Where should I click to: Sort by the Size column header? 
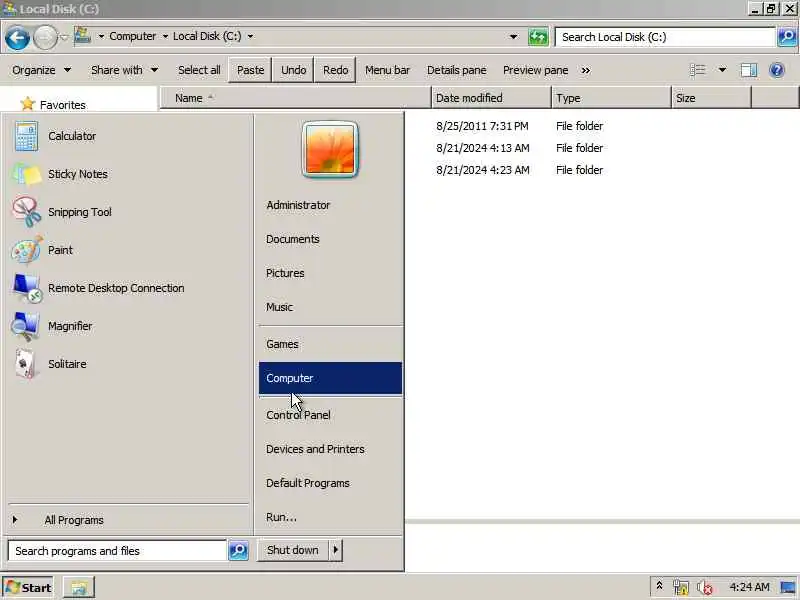coord(711,98)
